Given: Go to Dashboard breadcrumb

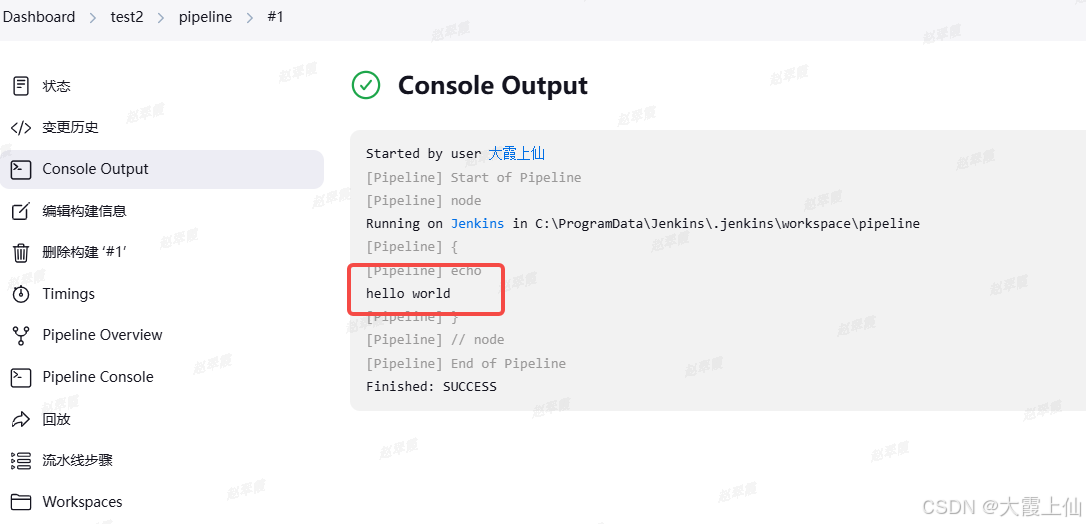Looking at the screenshot, I should 39,17.
